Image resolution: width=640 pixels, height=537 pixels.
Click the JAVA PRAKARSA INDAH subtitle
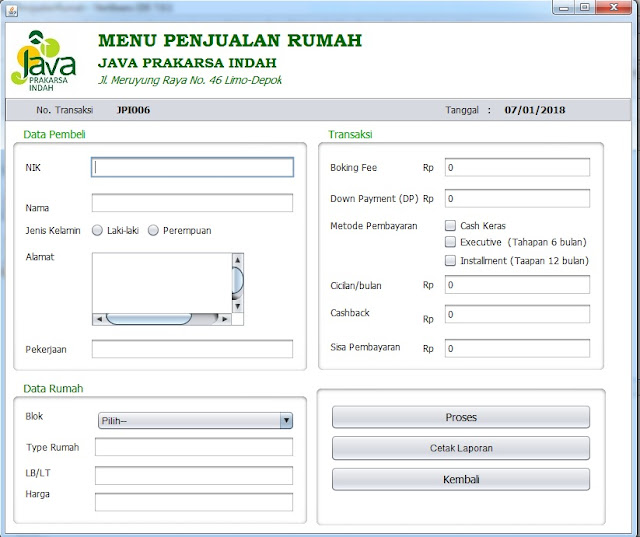tap(187, 63)
